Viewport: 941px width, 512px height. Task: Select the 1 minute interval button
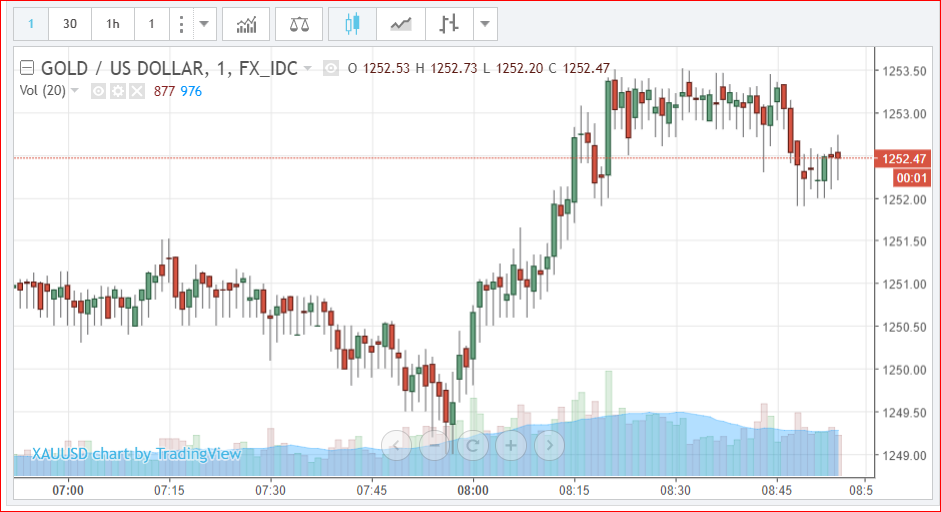31,24
